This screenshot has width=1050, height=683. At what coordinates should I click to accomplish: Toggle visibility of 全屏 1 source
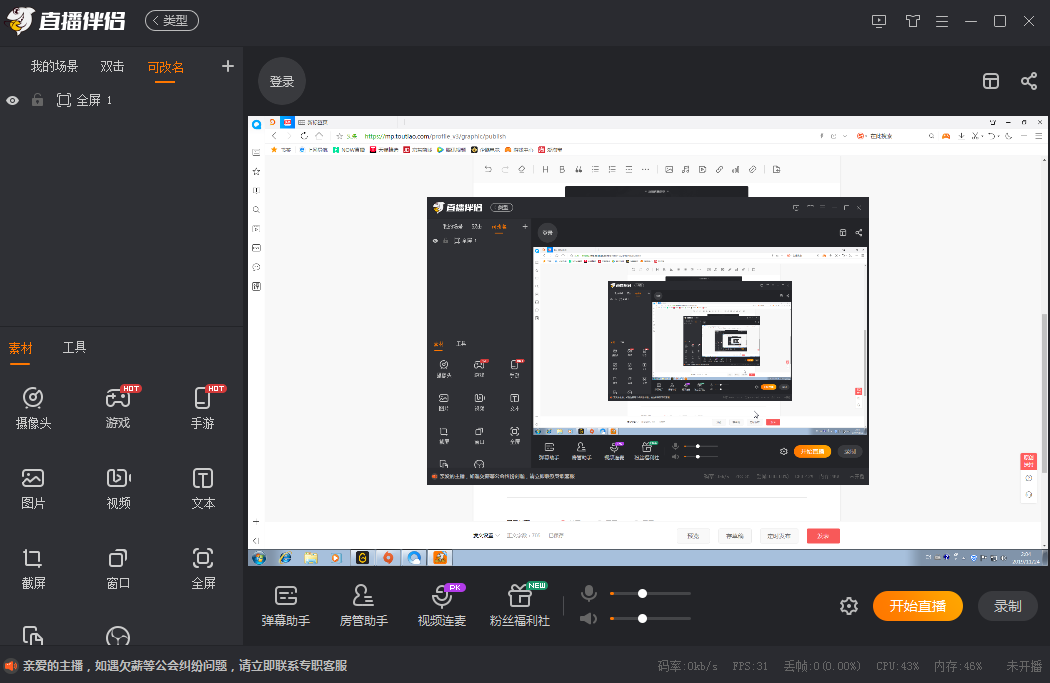[13, 100]
